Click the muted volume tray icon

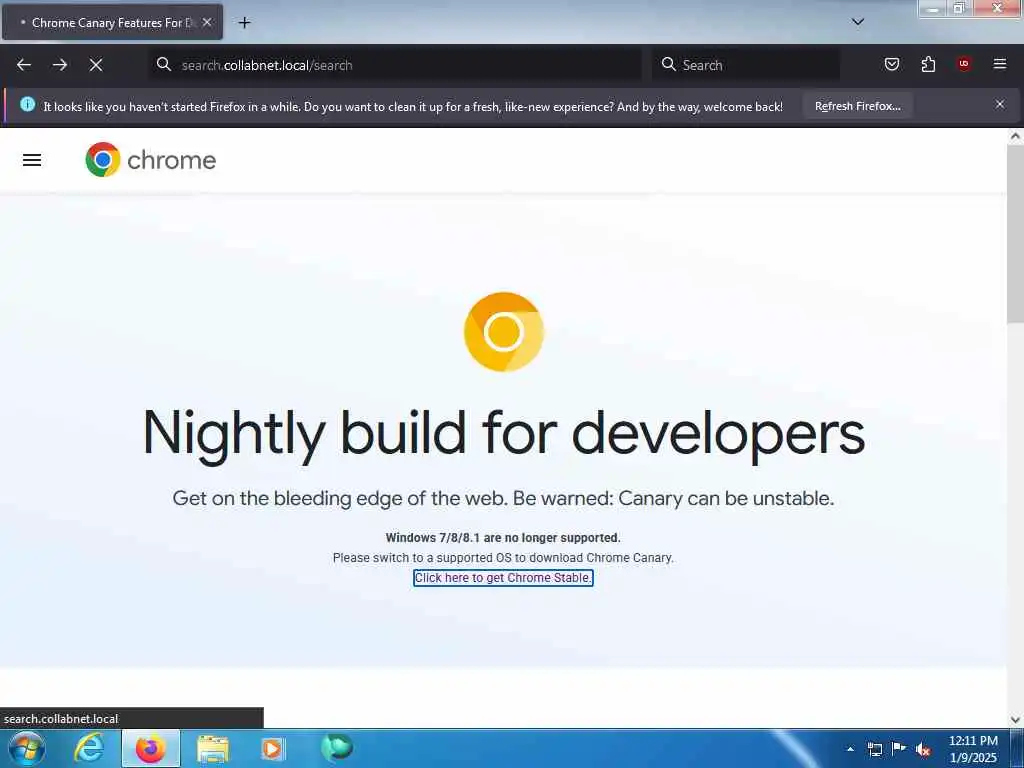[923, 749]
